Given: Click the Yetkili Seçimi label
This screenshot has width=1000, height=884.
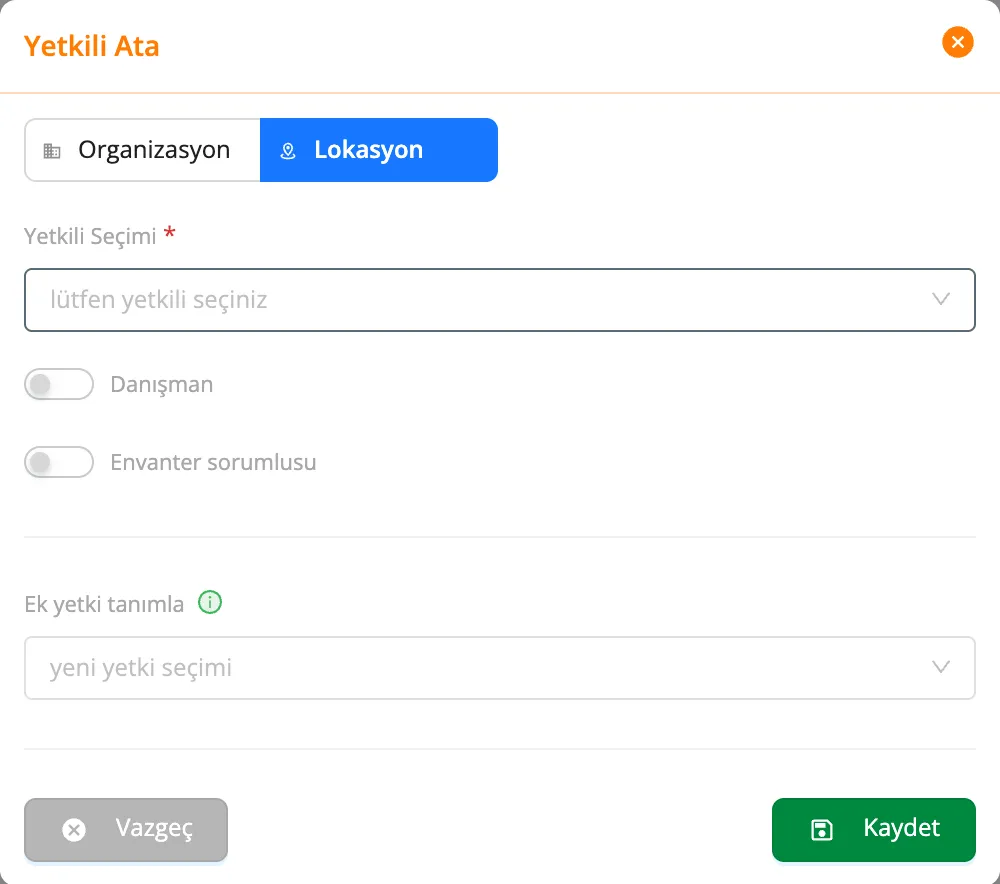Looking at the screenshot, I should (90, 236).
